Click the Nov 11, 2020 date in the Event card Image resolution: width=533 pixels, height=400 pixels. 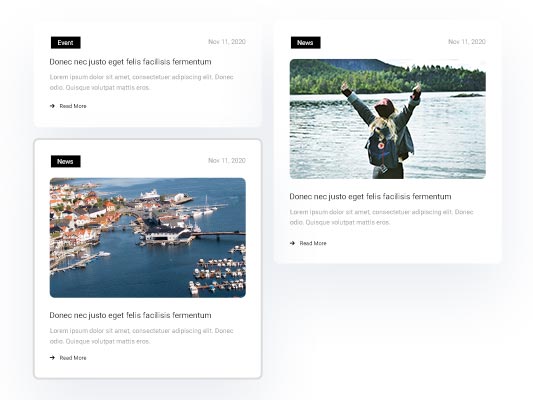227,42
